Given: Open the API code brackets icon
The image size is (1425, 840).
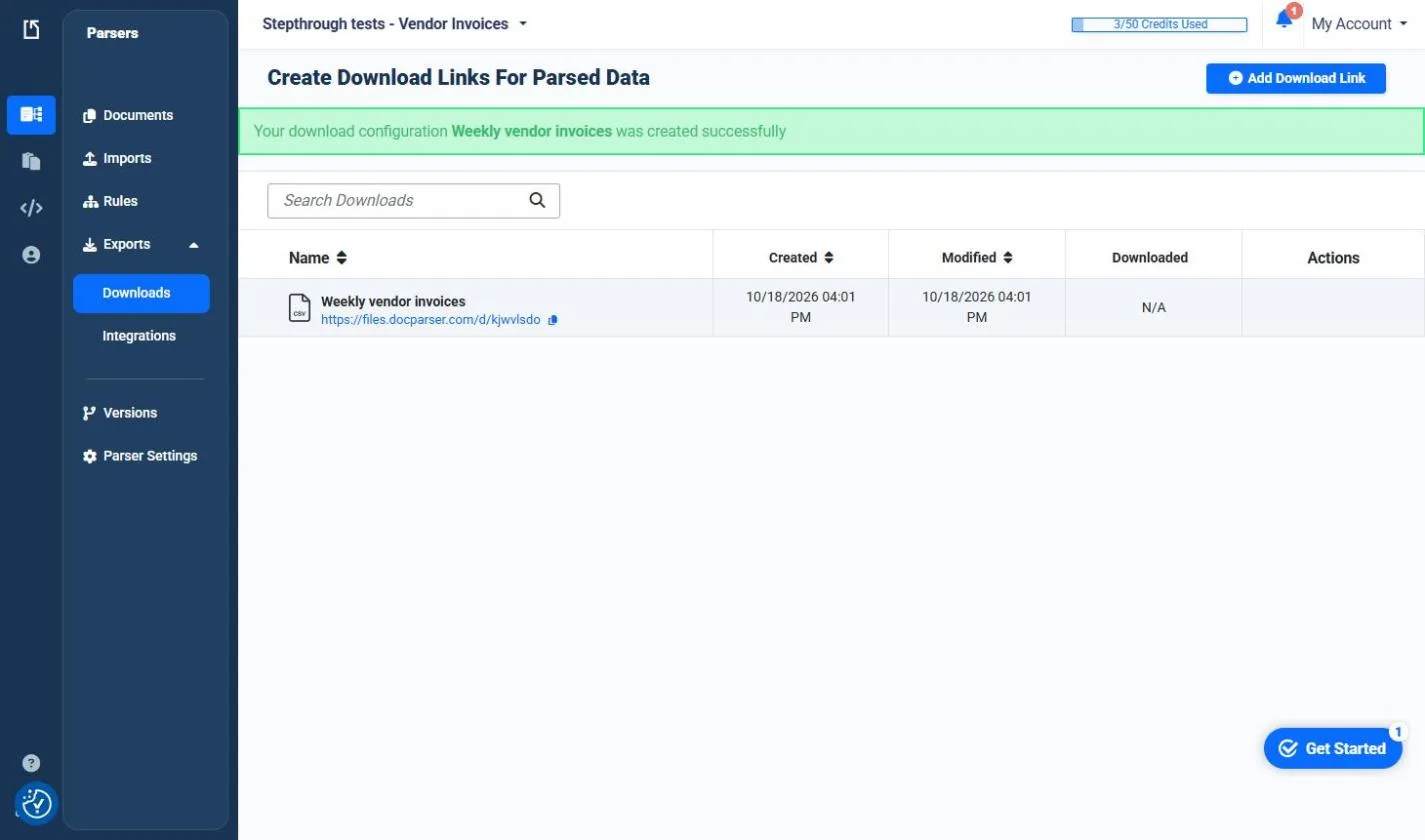Looking at the screenshot, I should [31, 208].
